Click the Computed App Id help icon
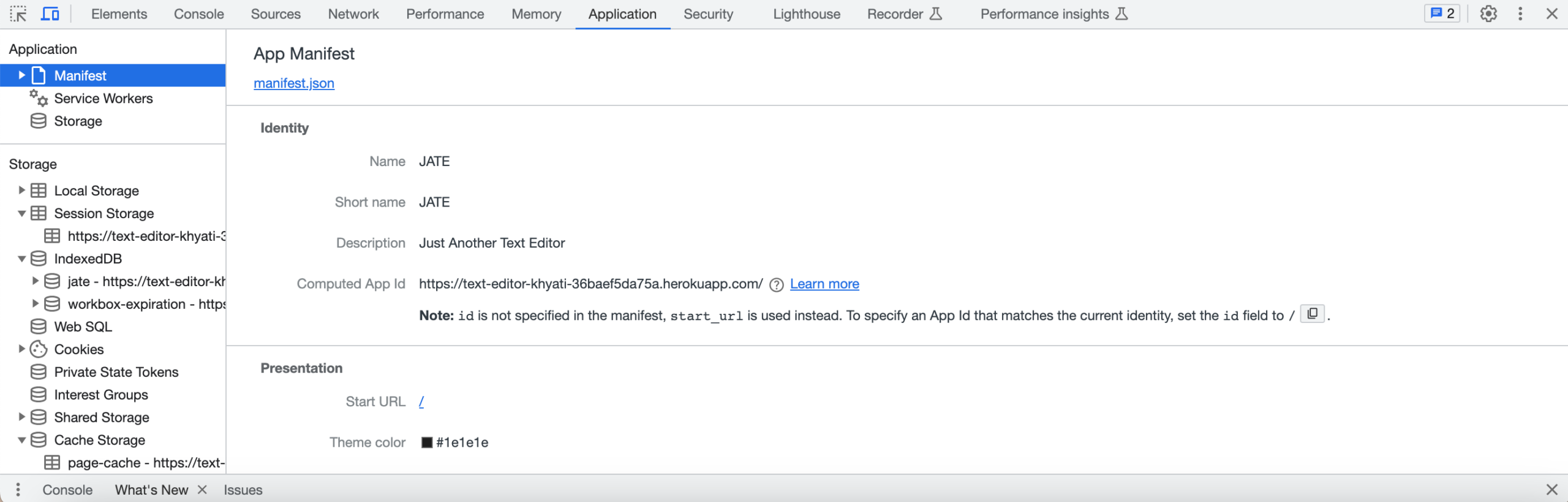Image resolution: width=1568 pixels, height=502 pixels. (x=776, y=285)
